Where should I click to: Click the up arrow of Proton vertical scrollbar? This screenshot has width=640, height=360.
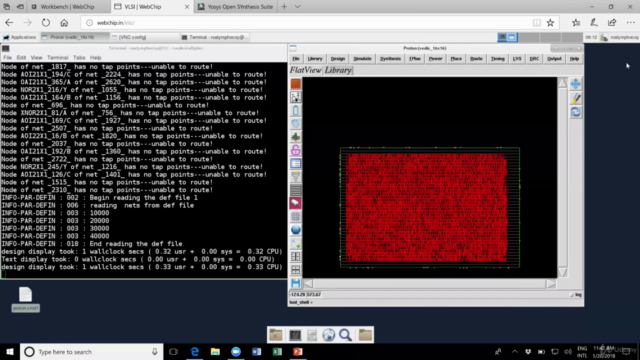pyautogui.click(x=562, y=83)
